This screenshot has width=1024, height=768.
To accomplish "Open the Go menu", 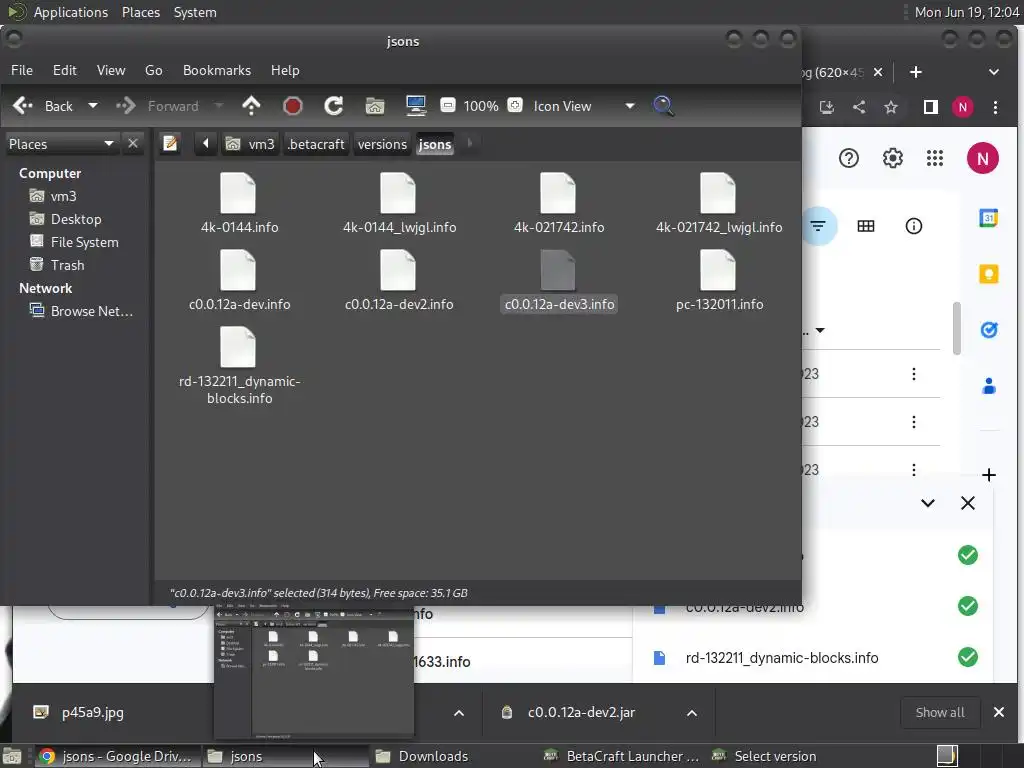I will click(x=153, y=70).
